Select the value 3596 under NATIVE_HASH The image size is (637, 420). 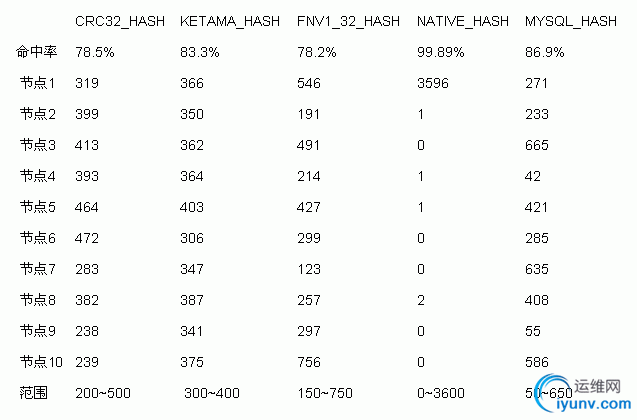(x=433, y=83)
